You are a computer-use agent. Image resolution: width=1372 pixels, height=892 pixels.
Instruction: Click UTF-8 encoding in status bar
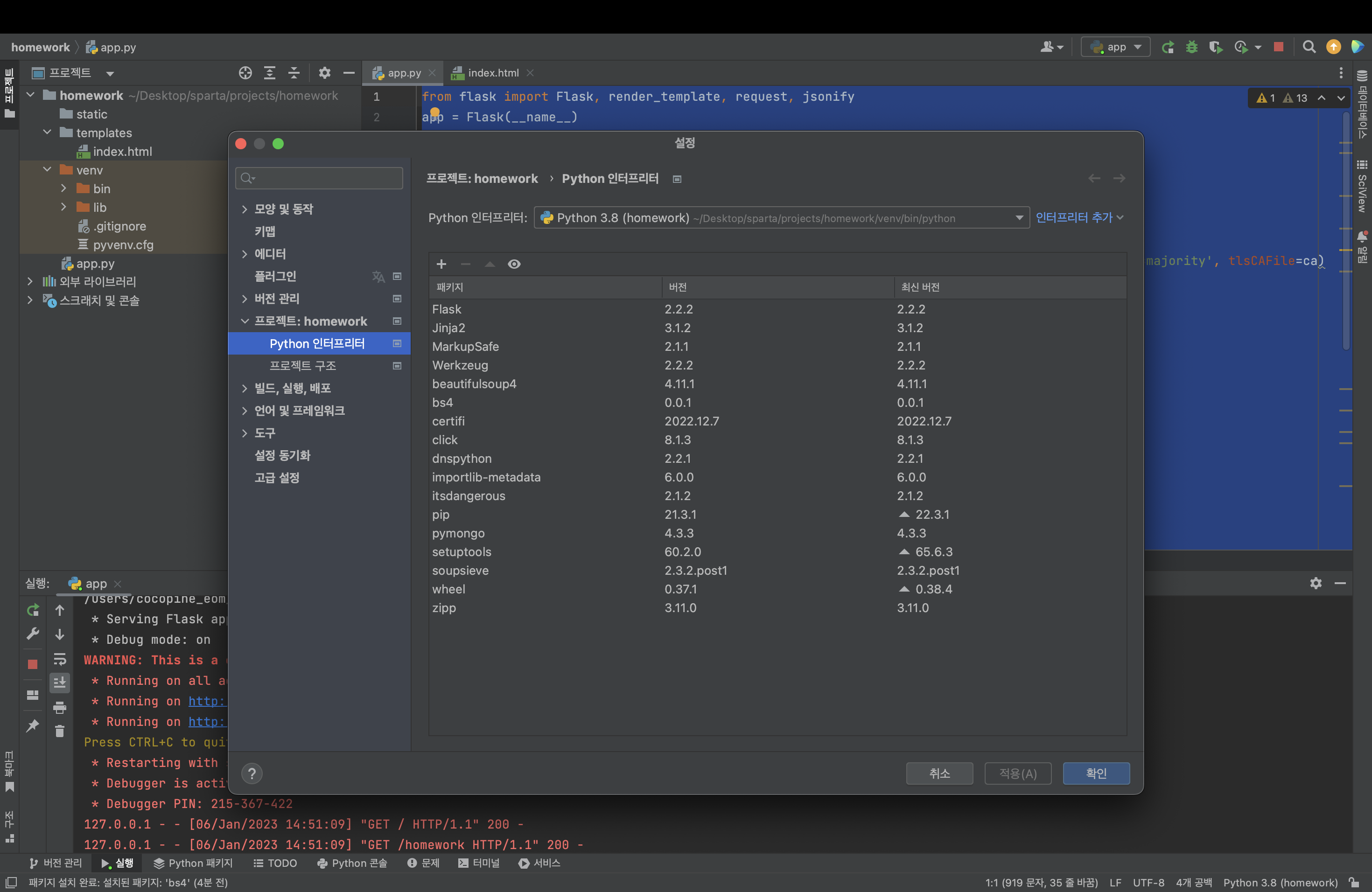[x=1148, y=882]
